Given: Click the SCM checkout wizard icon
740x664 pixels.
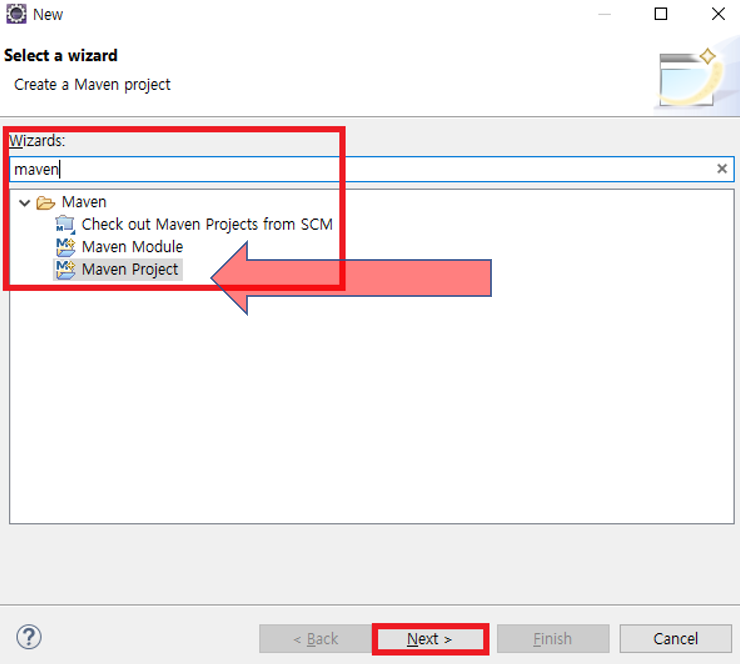Looking at the screenshot, I should coord(65,224).
